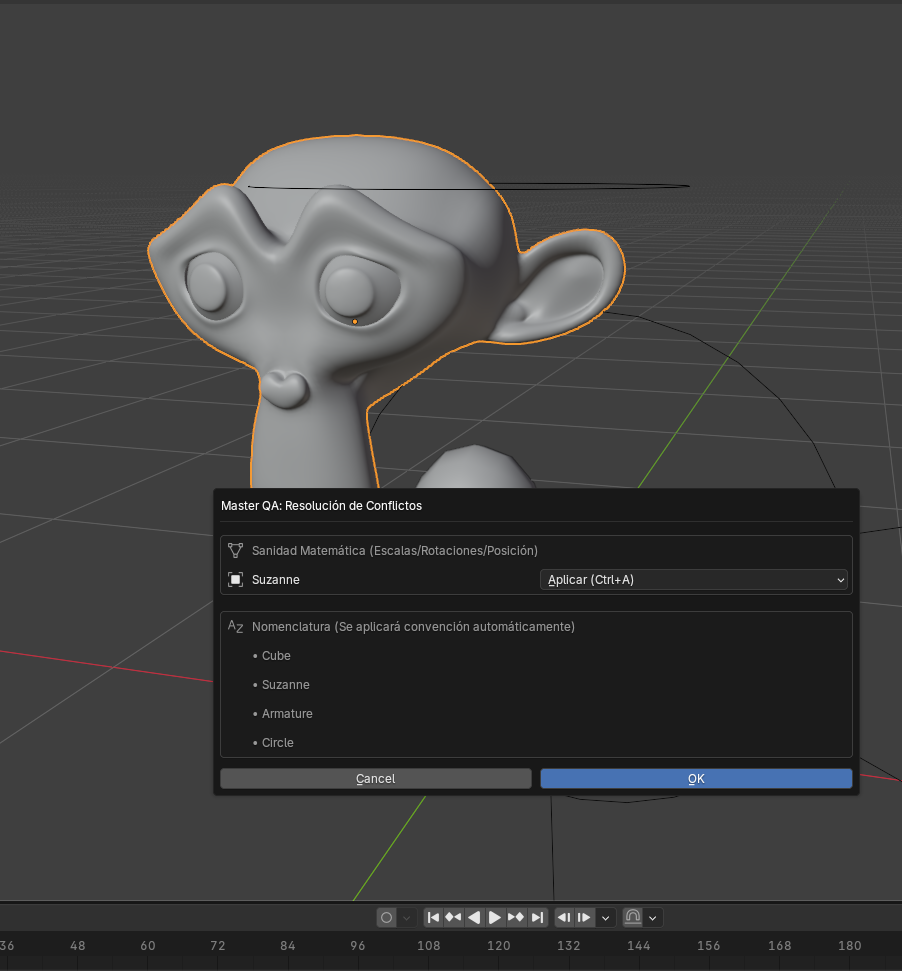The width and height of the screenshot is (902, 971).
Task: Open the auto keyframing options dropdown beside the record circle
Action: (407, 917)
